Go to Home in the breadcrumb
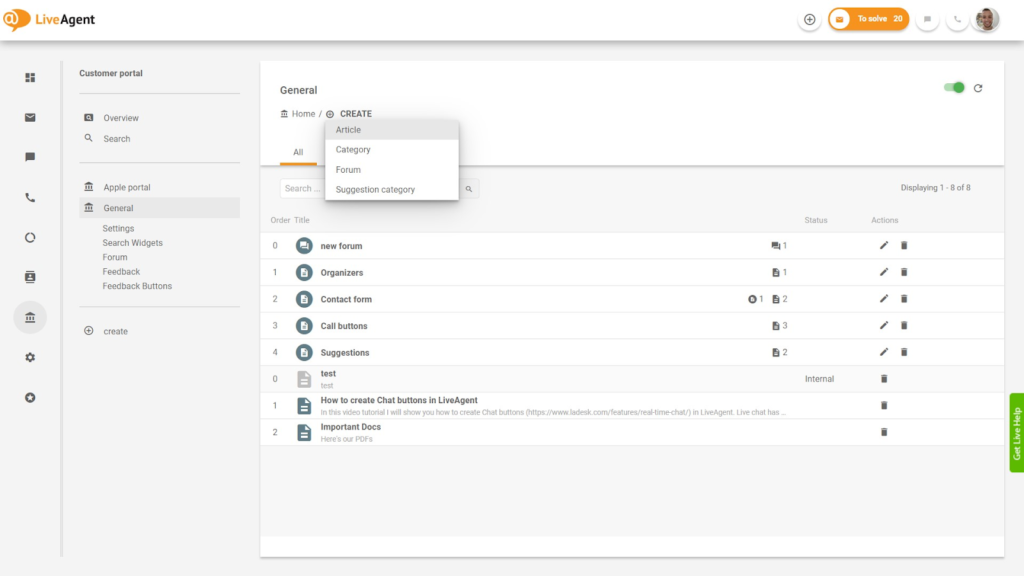1024x576 pixels. coord(298,114)
